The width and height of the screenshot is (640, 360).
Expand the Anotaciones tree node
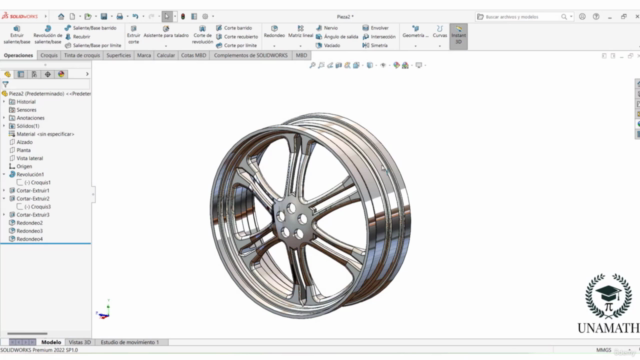pyautogui.click(x=4, y=118)
